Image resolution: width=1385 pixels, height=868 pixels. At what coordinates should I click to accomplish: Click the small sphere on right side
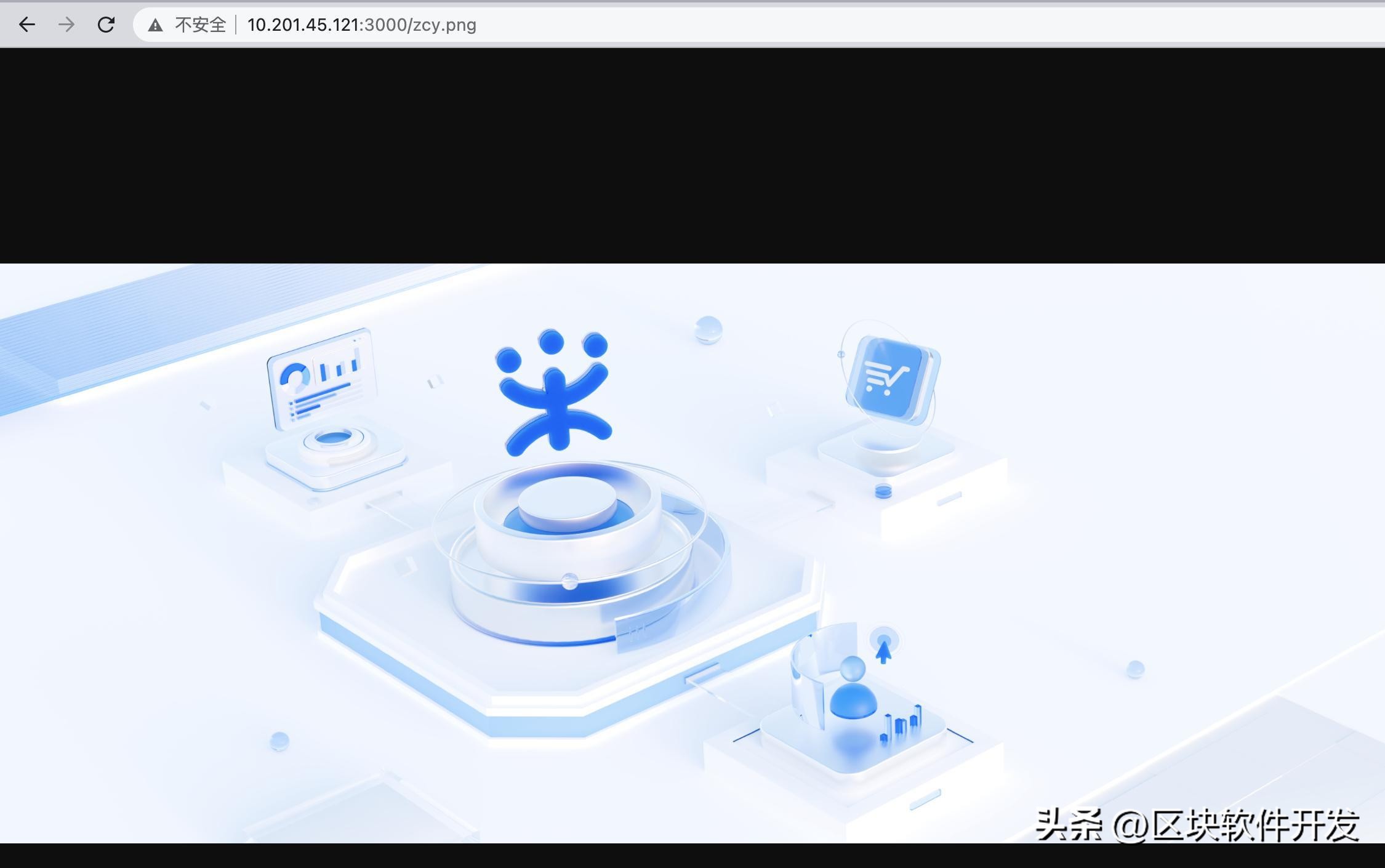(1135, 669)
